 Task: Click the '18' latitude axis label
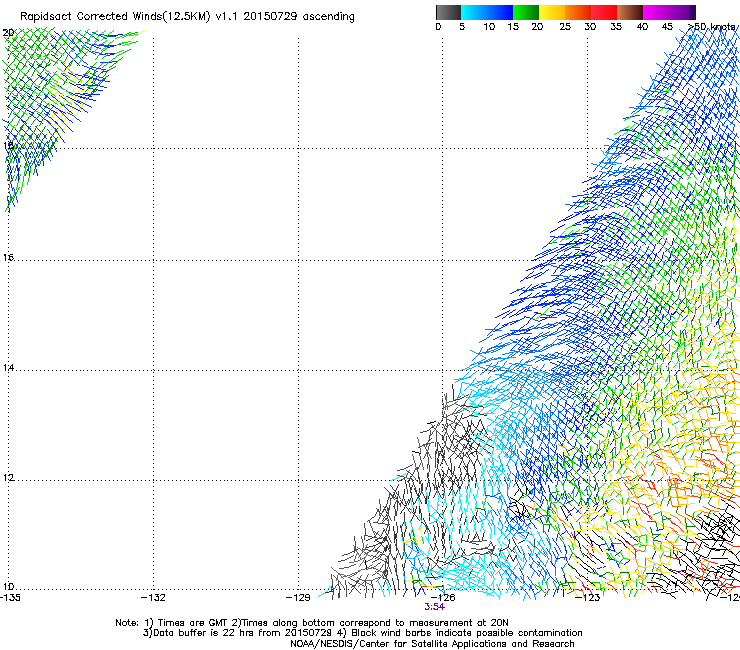8,145
